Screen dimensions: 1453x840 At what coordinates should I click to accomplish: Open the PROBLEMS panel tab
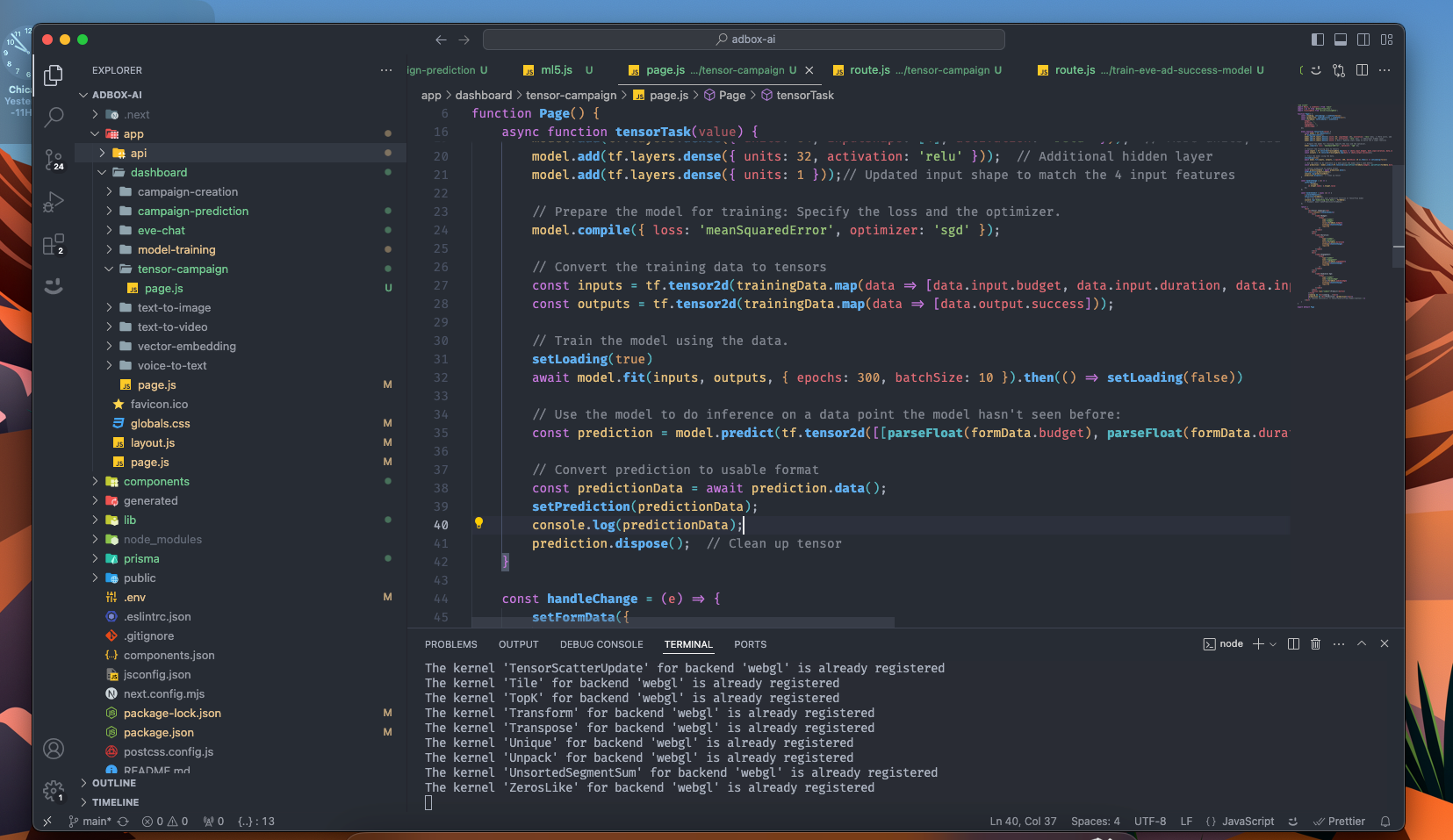tap(451, 644)
